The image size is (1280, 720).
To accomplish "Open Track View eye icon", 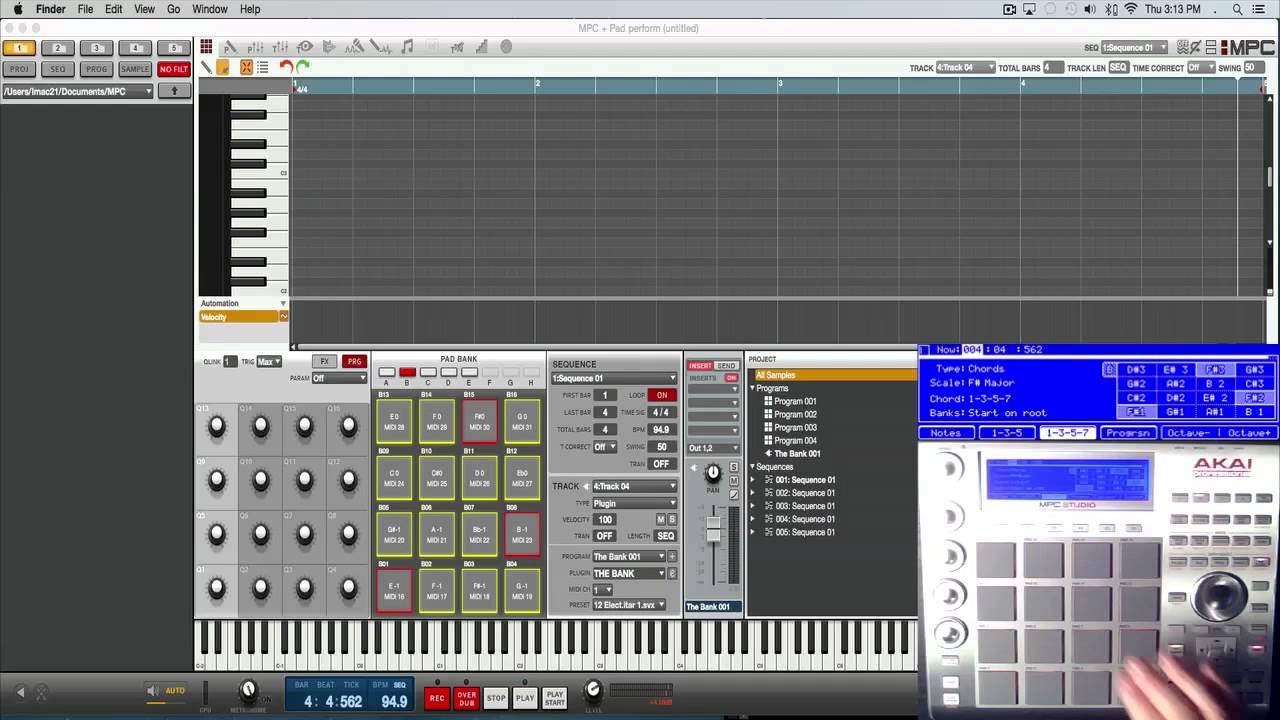I will [305, 47].
